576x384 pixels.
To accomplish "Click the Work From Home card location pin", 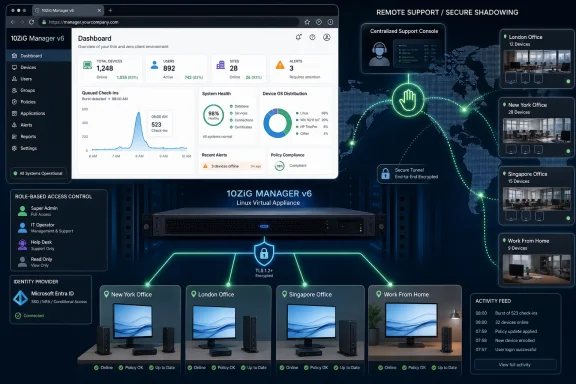I will pyautogui.click(x=379, y=294).
